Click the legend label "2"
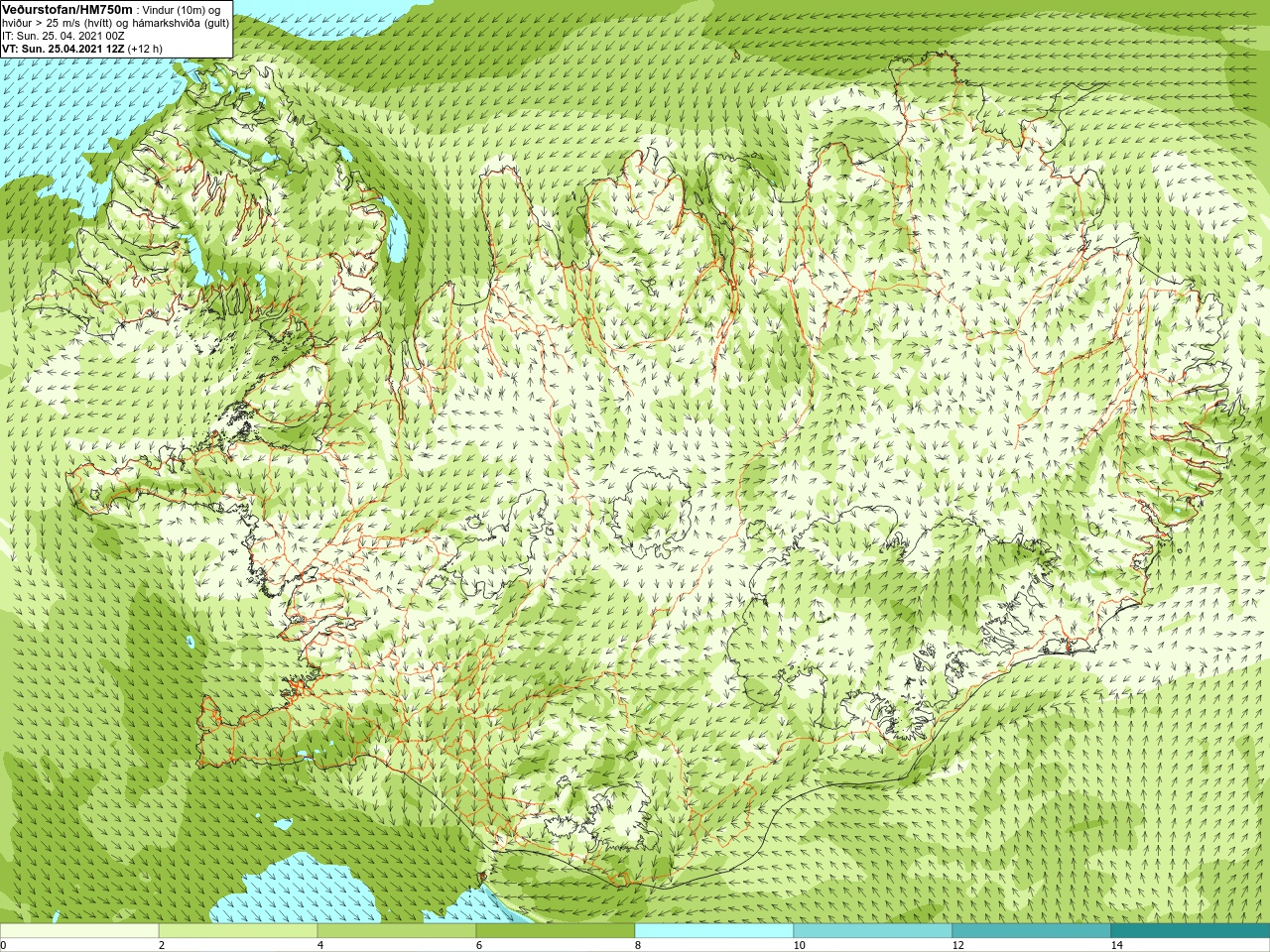1270x952 pixels. point(161,945)
